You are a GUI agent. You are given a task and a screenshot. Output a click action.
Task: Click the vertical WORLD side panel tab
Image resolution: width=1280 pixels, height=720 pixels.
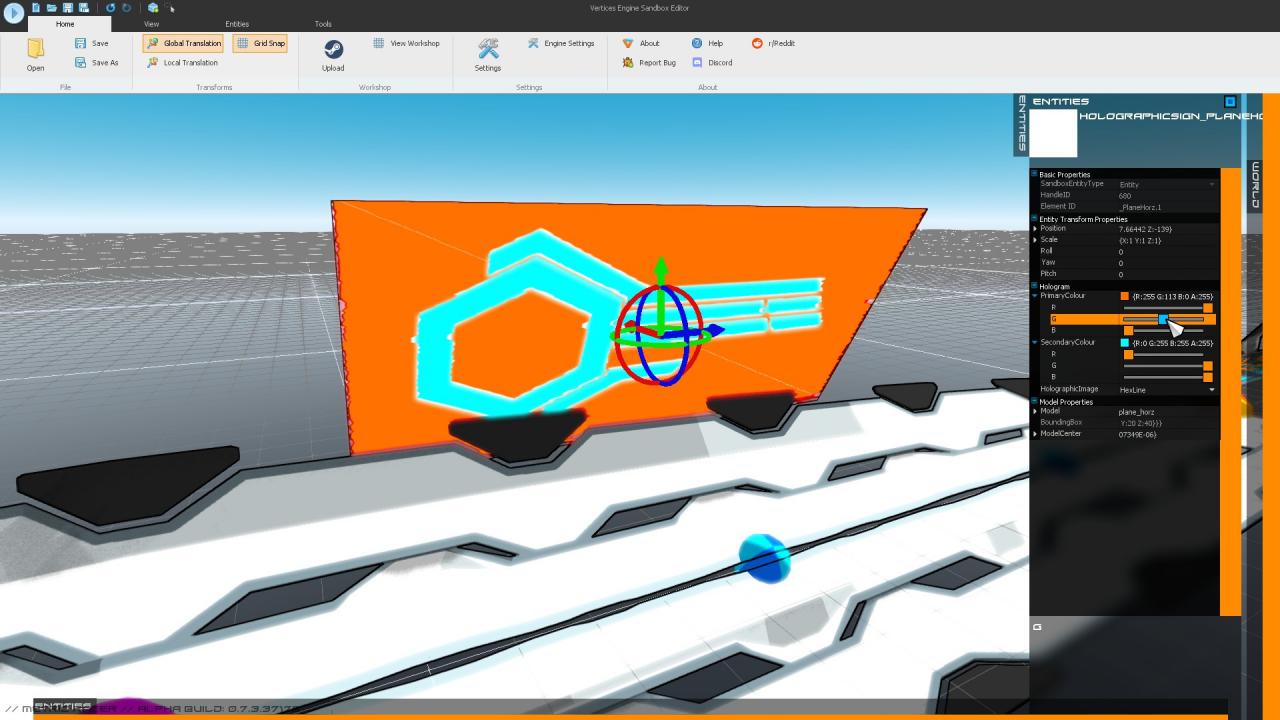pos(1255,185)
